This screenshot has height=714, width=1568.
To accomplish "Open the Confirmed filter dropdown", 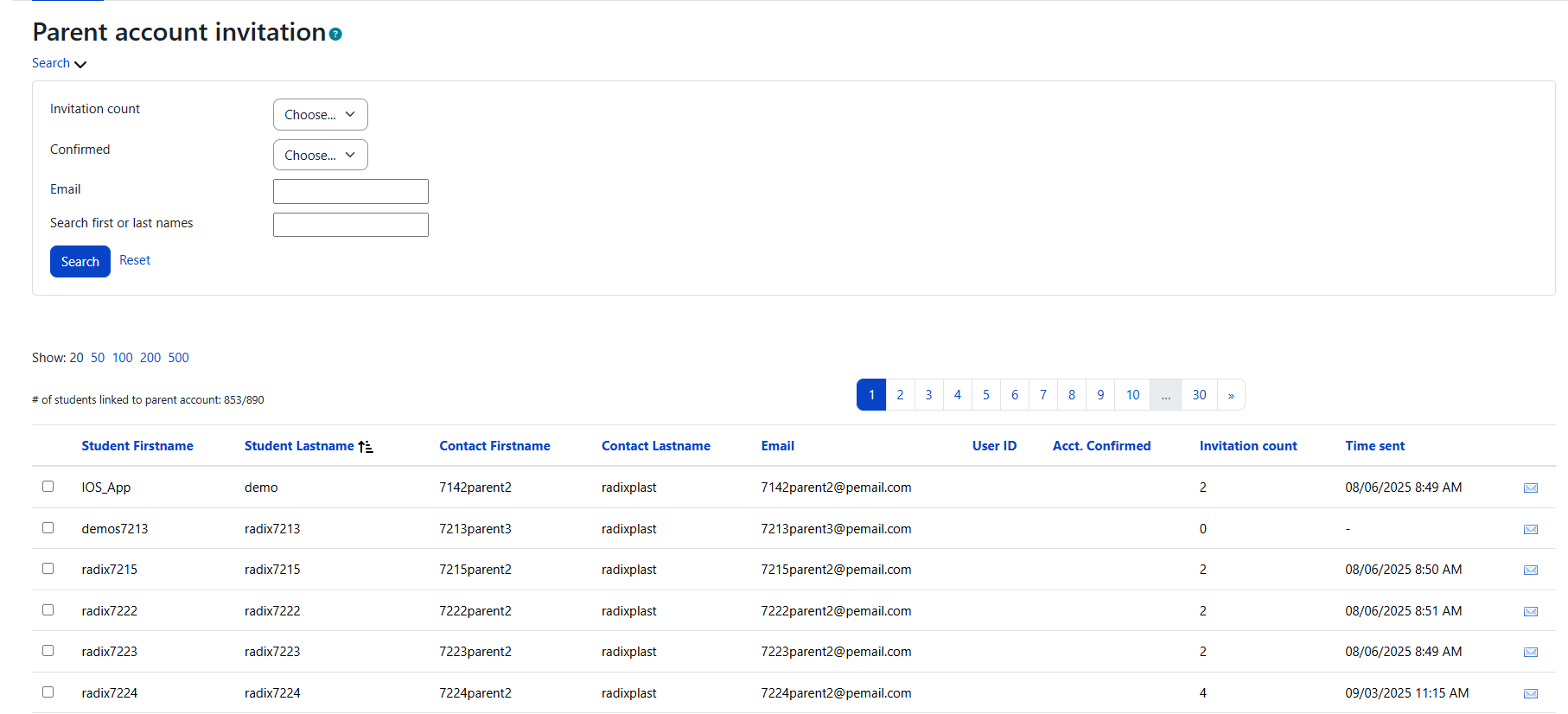I will pos(320,156).
